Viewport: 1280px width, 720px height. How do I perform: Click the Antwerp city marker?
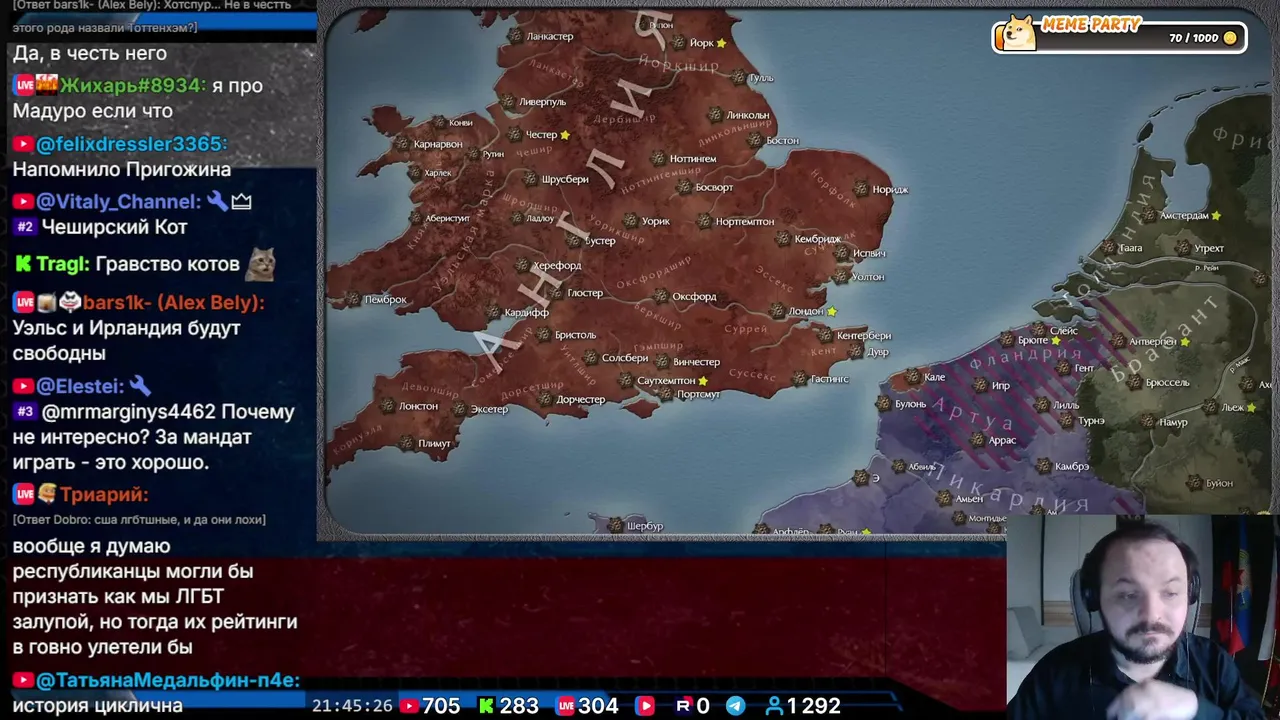click(x=1117, y=342)
